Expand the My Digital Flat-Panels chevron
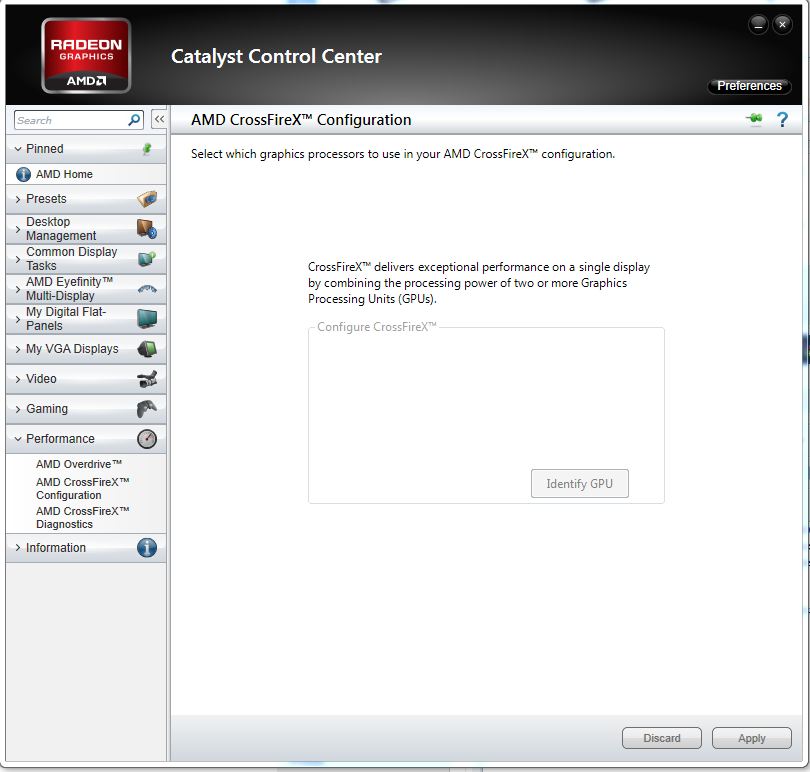Viewport: 810px width, 772px height. click(18, 319)
